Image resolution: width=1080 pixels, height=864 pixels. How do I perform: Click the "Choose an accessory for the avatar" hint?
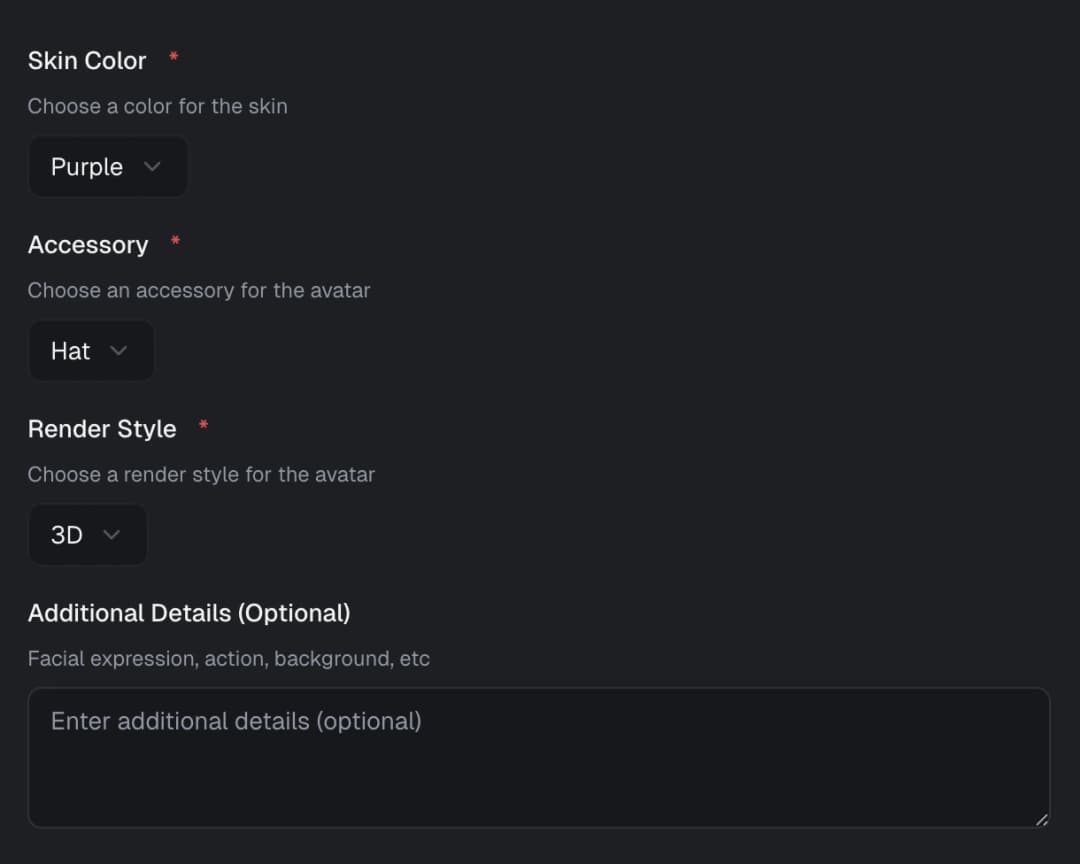click(x=199, y=291)
